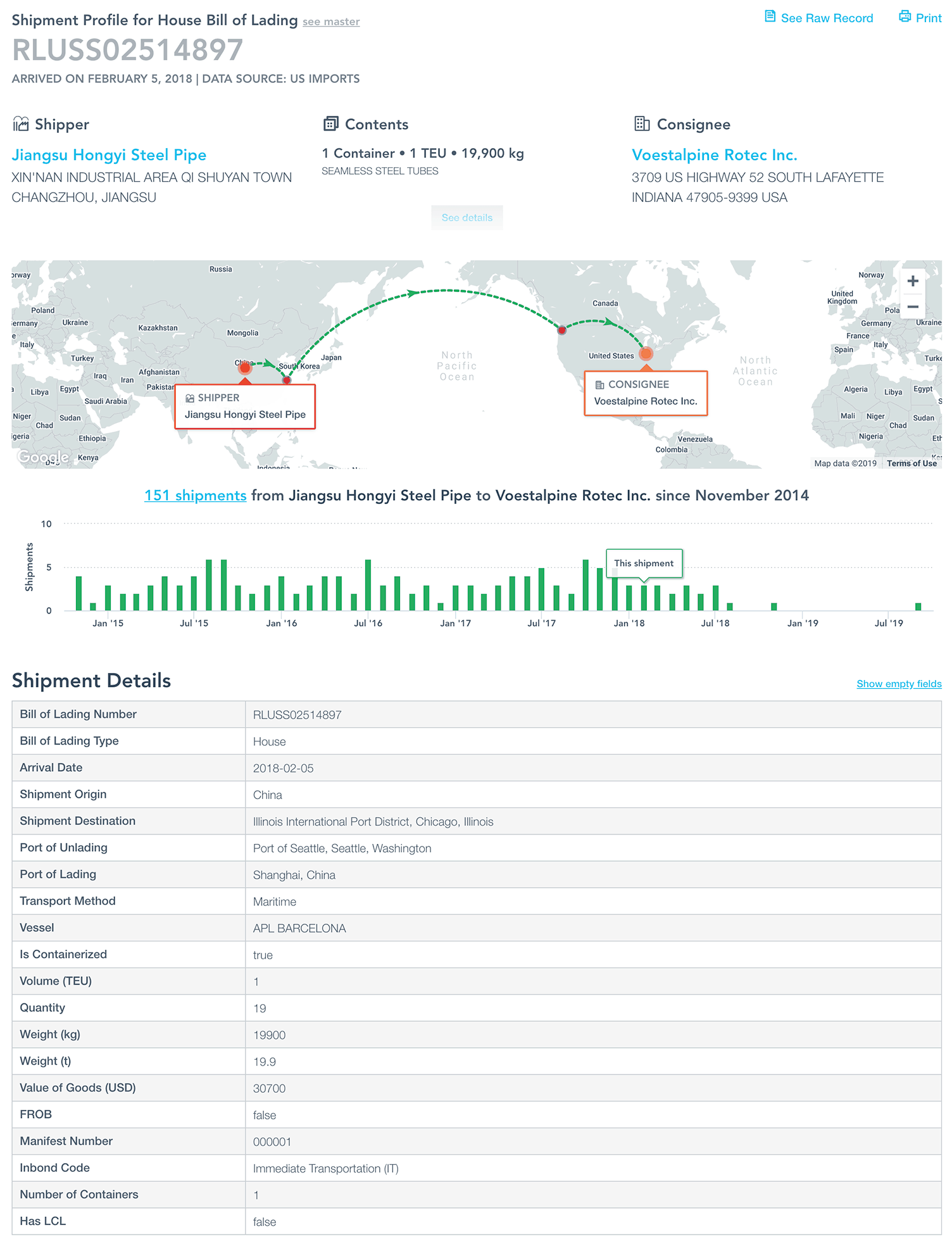Click the FROB row label

(x=35, y=1114)
